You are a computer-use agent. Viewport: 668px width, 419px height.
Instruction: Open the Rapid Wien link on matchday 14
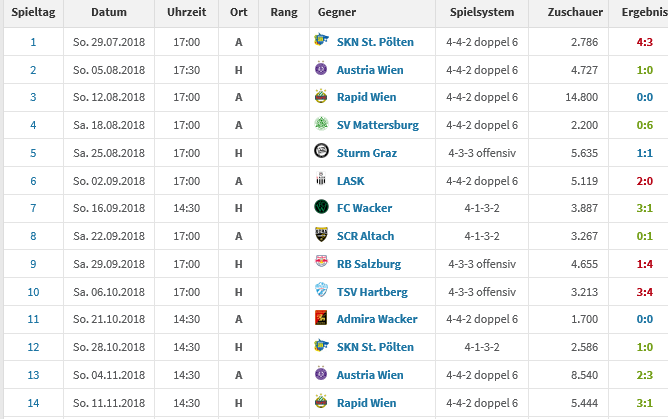tap(366, 403)
